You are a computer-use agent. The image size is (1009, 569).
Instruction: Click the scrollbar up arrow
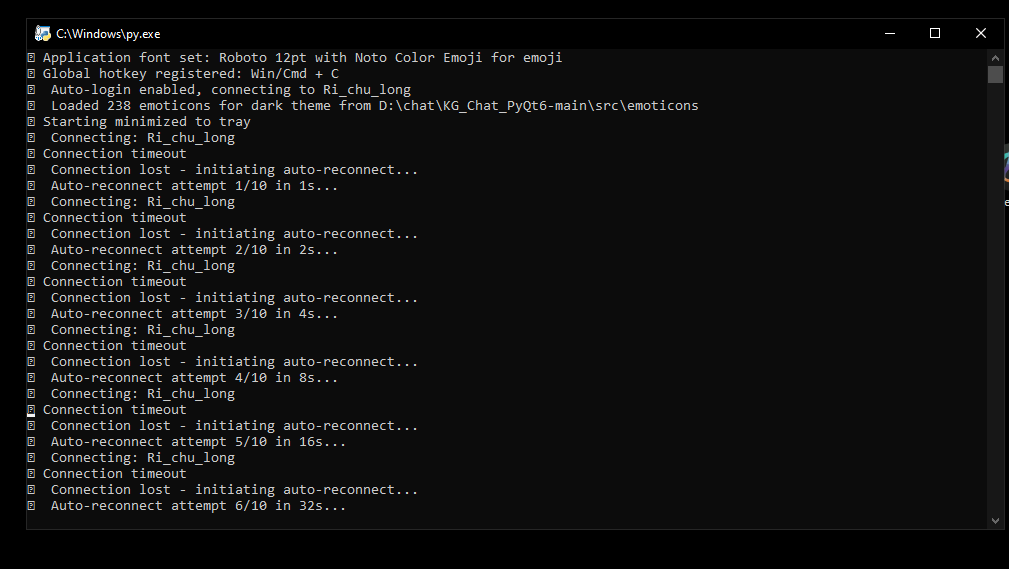tap(995, 57)
